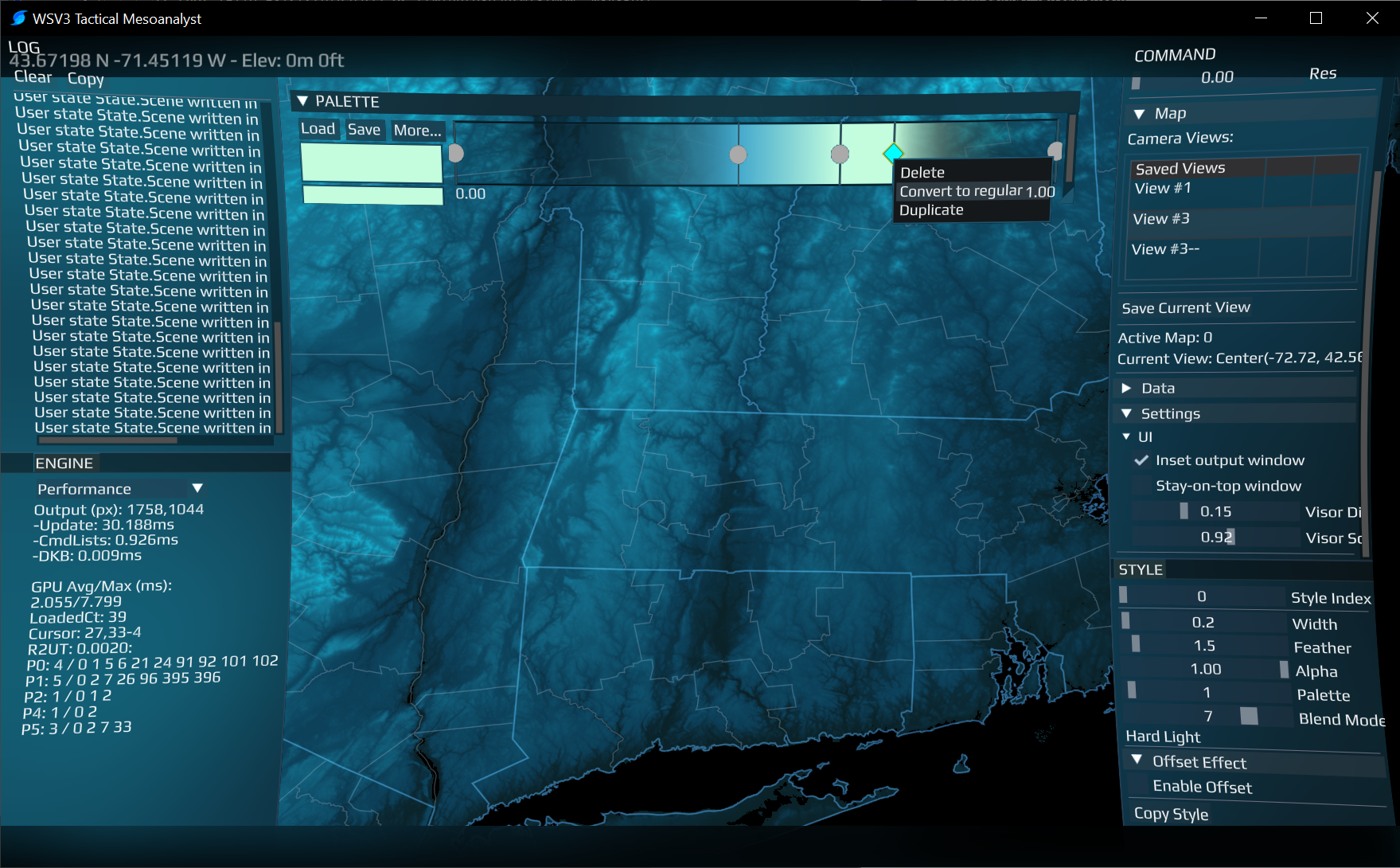Select View #3 in Saved Views list
The image size is (1400, 868).
pos(1160,219)
